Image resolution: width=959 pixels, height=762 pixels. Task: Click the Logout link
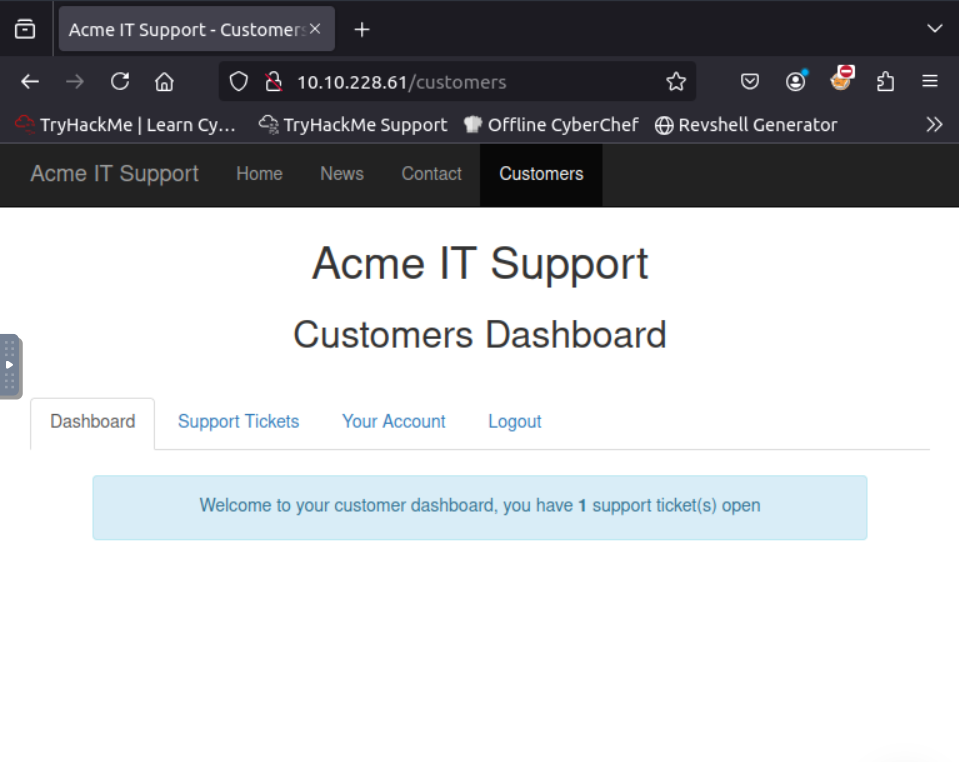(514, 422)
